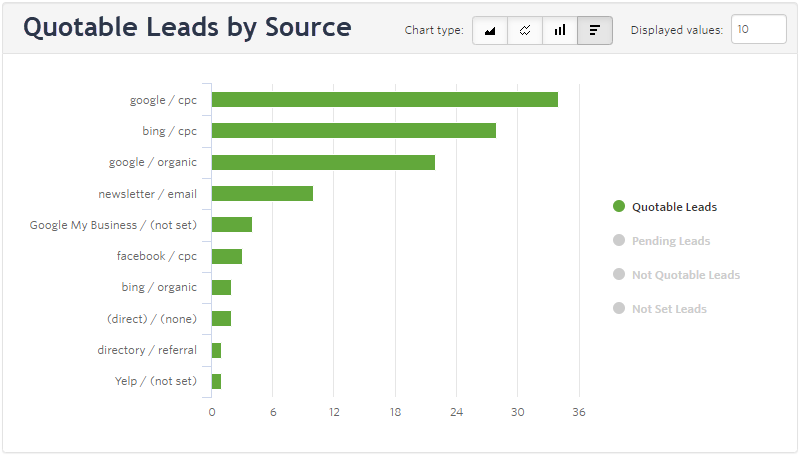The height and width of the screenshot is (455, 800).
Task: Click the x-axis value 18
Action: [395, 412]
